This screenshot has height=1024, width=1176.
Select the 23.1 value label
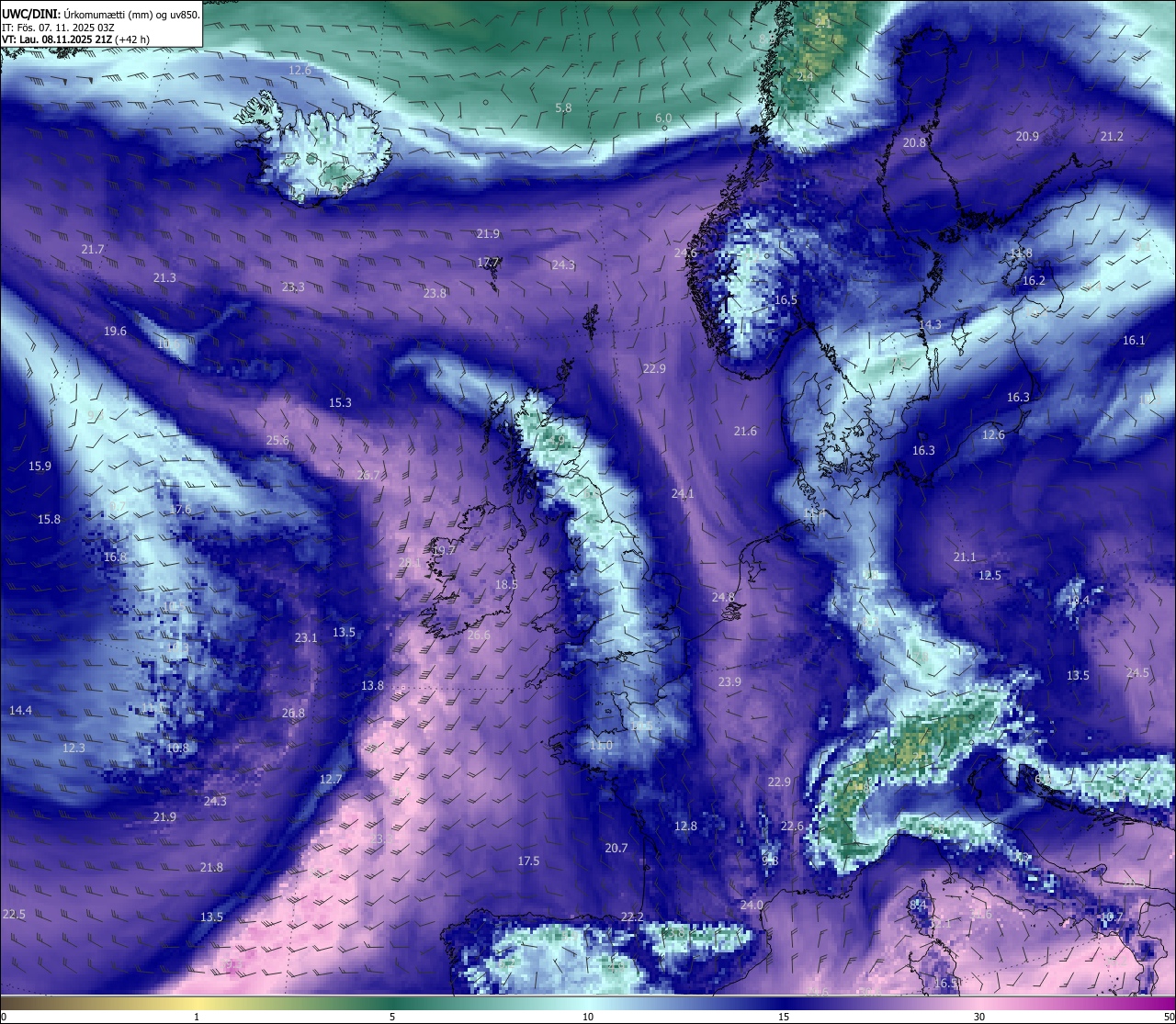306,637
